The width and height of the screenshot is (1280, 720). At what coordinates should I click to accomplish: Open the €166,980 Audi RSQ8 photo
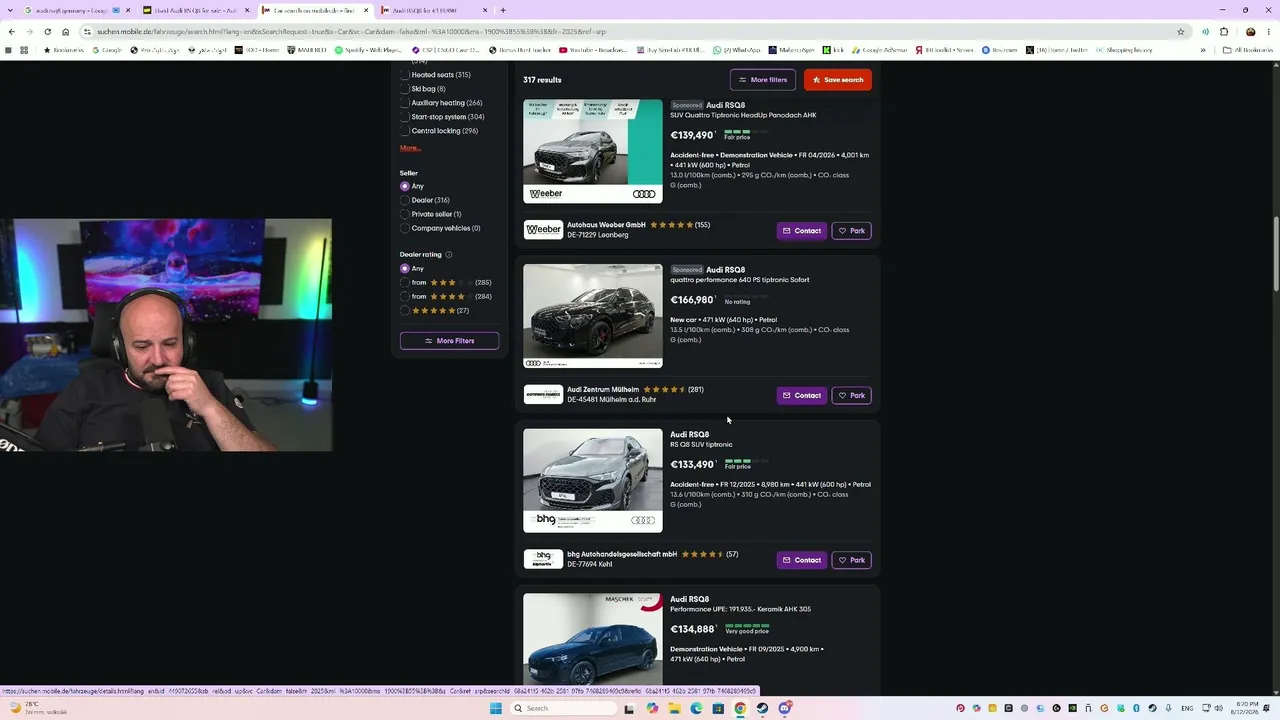(x=593, y=316)
